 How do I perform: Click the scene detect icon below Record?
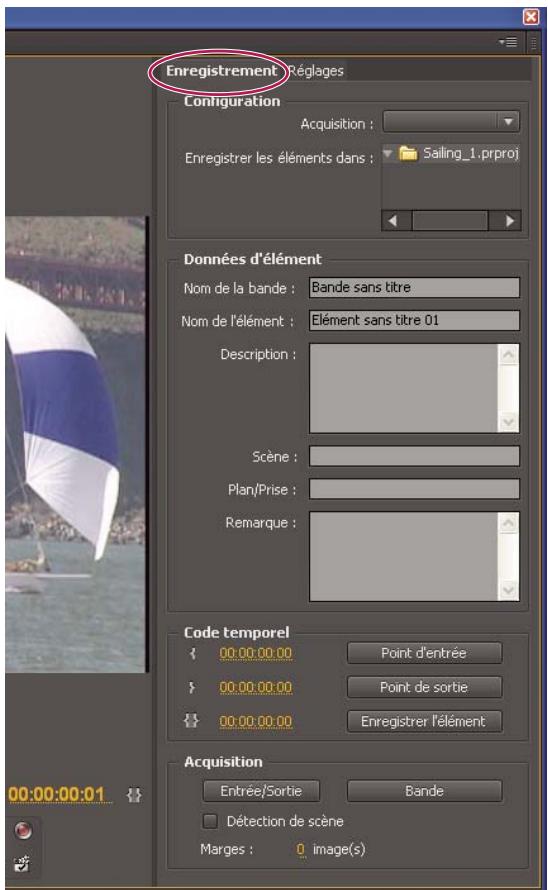[x=22, y=863]
